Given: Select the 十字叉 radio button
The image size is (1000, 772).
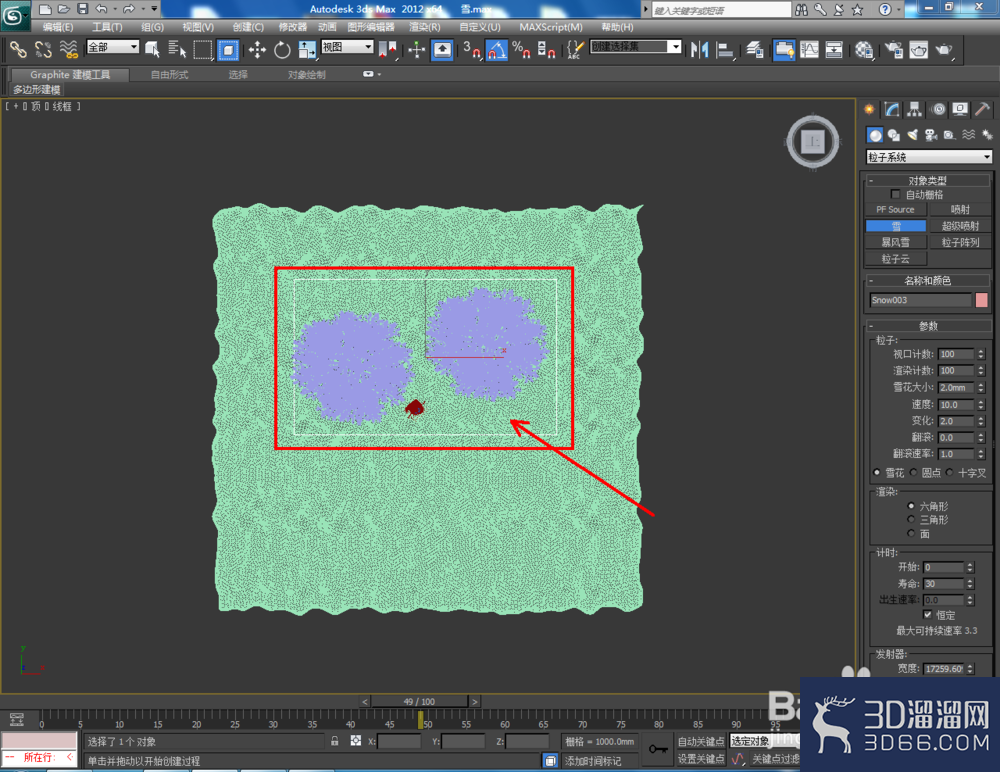Looking at the screenshot, I should (x=950, y=473).
